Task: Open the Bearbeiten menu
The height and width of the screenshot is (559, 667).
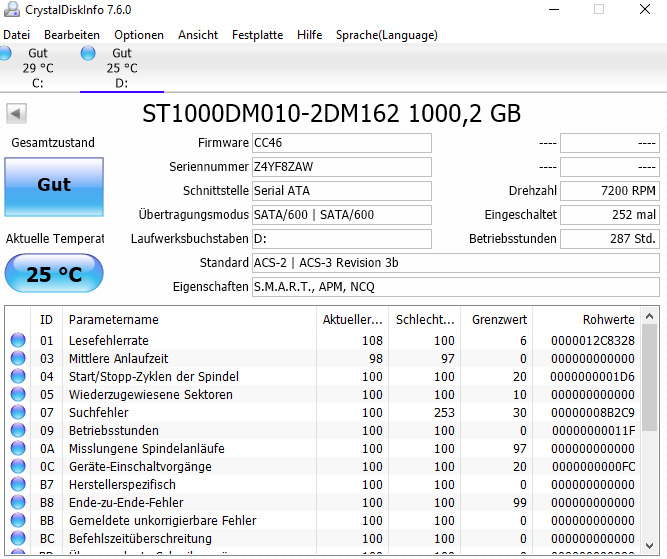Action: pos(72,35)
